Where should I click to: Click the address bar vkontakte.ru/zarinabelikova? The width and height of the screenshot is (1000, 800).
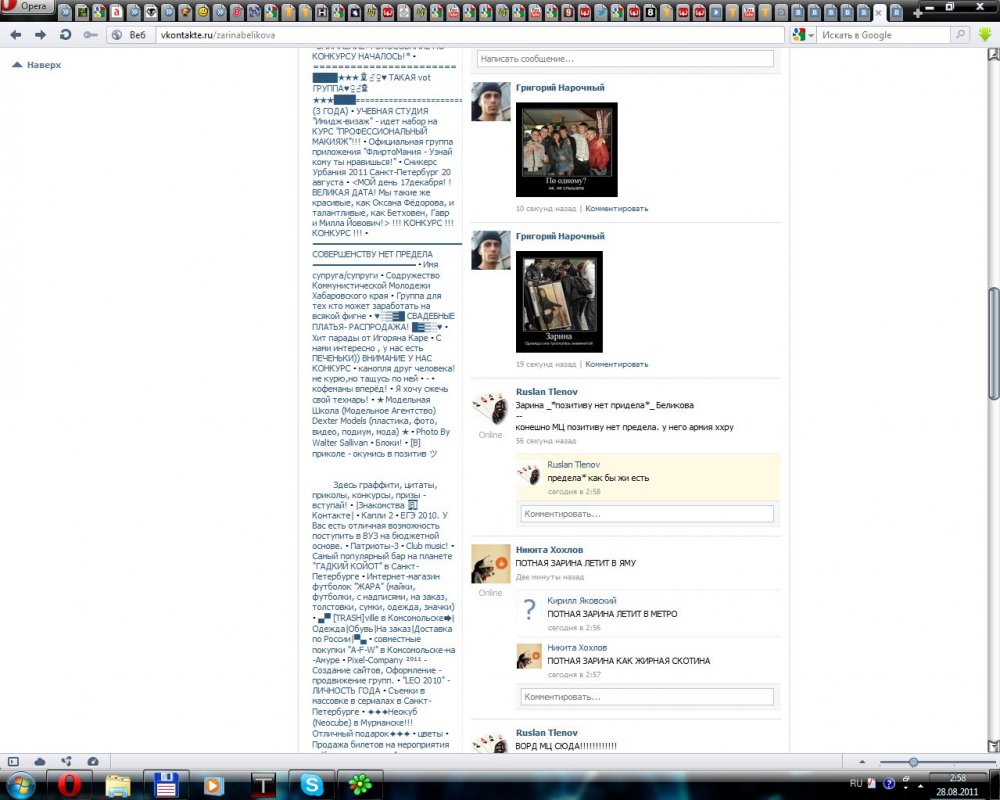470,35
